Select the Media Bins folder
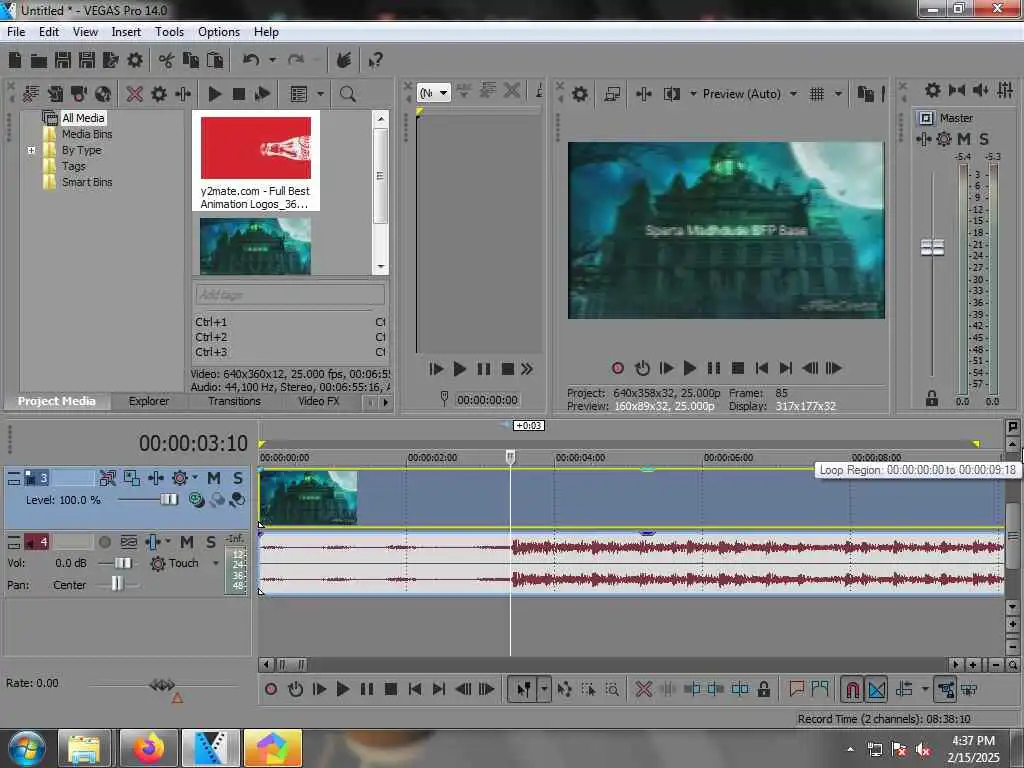 click(x=87, y=134)
